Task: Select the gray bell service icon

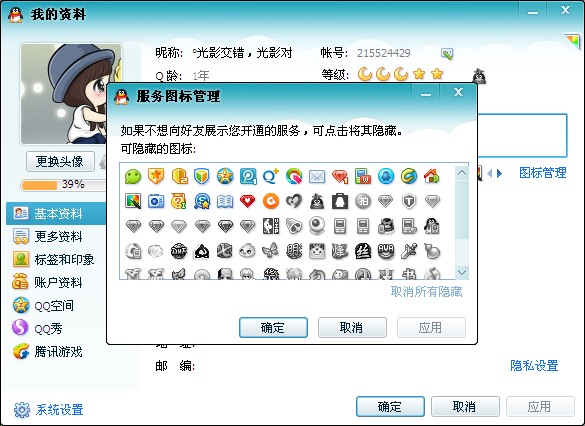Action: click(x=294, y=226)
